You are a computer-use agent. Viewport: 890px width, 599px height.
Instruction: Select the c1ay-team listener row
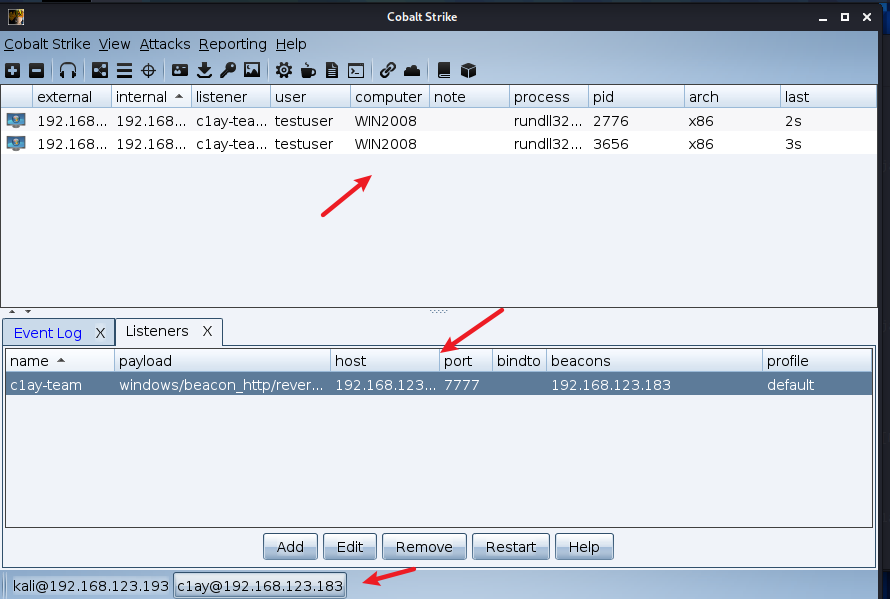coord(439,384)
